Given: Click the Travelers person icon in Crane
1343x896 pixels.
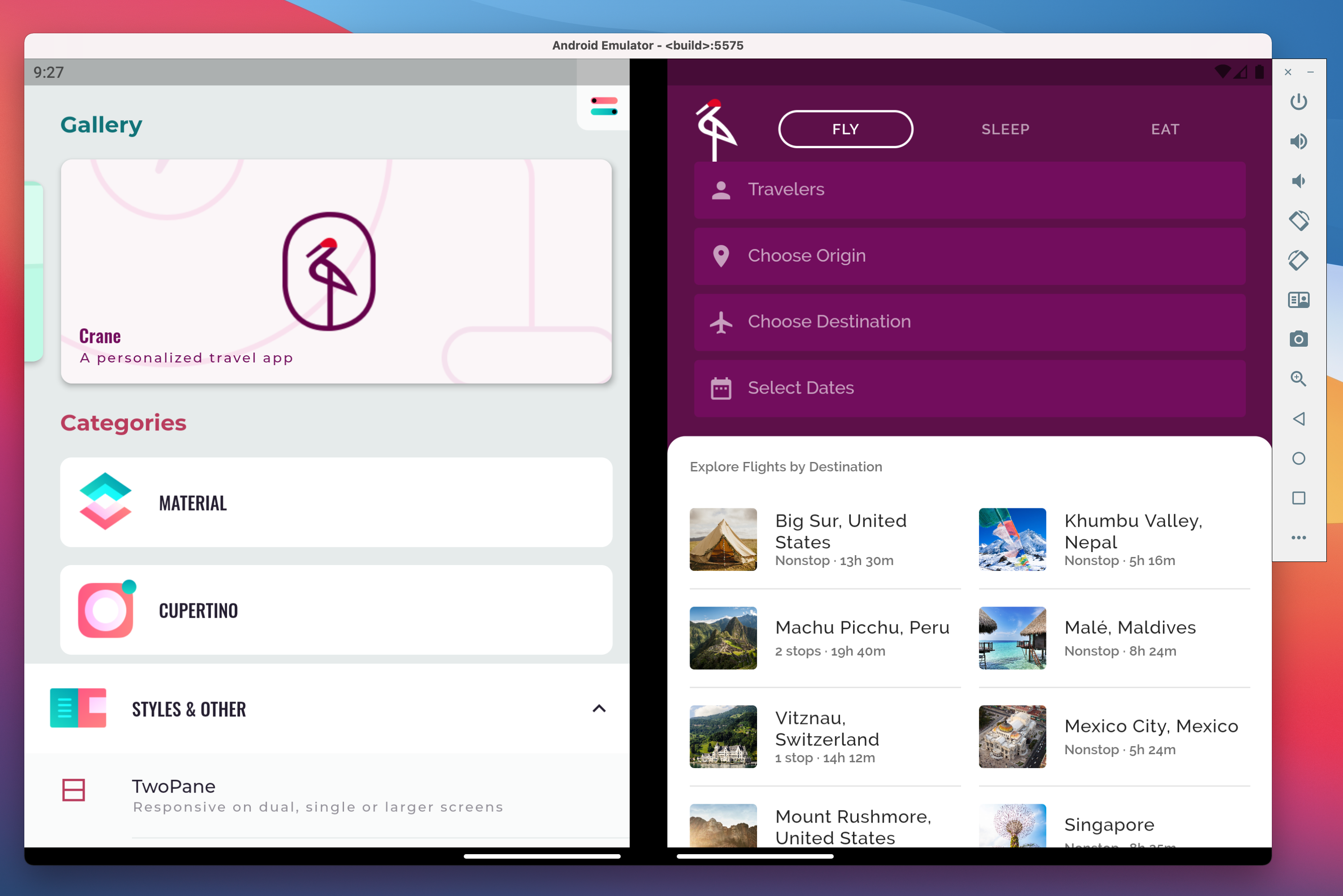Looking at the screenshot, I should [x=720, y=189].
